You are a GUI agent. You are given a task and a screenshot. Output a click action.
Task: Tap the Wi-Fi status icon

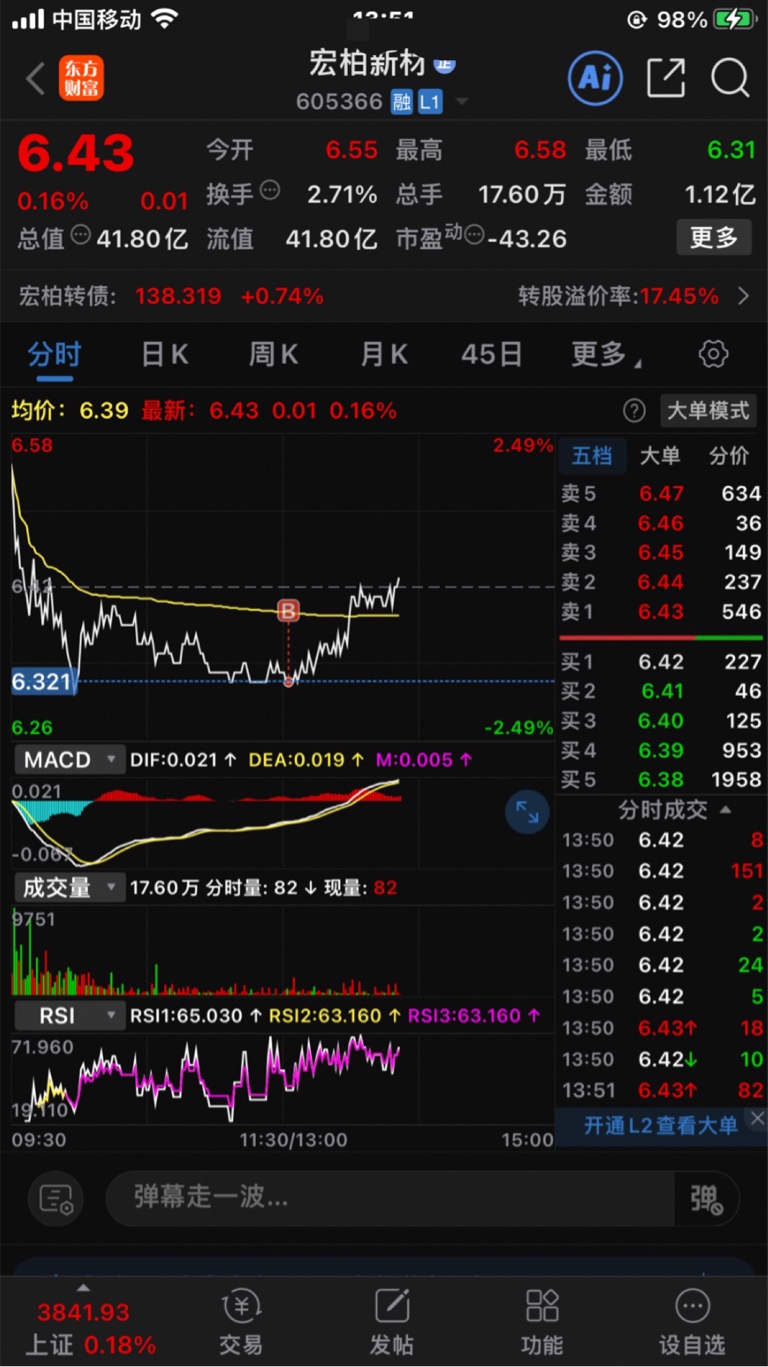(x=165, y=19)
